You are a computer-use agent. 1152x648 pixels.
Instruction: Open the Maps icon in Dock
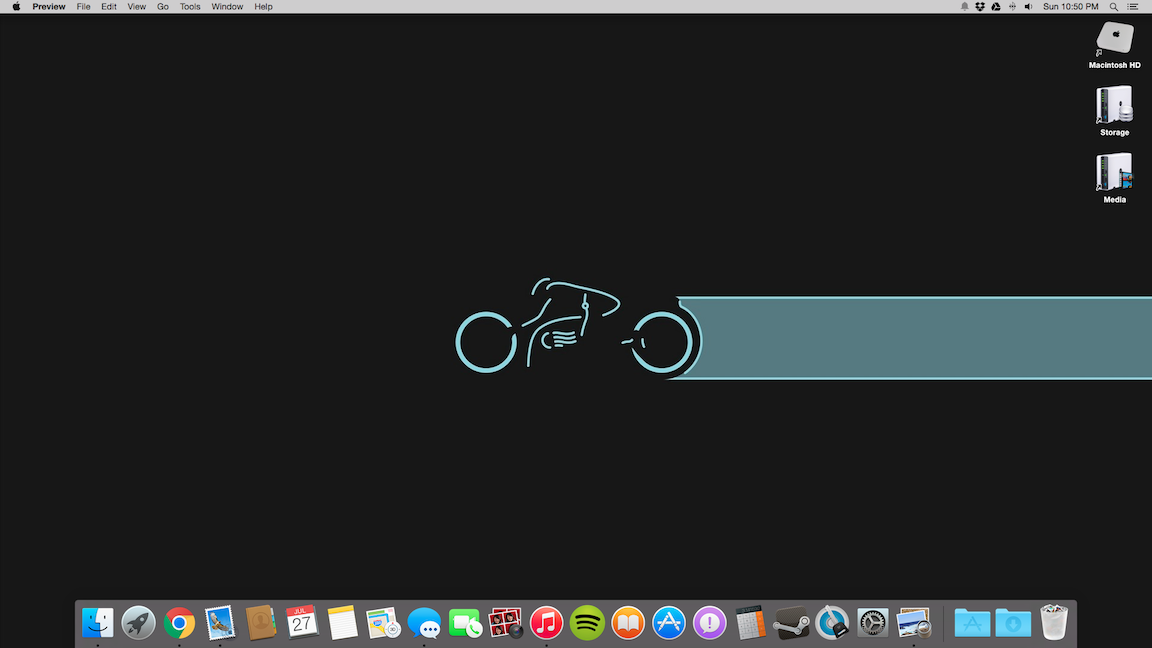click(x=383, y=623)
